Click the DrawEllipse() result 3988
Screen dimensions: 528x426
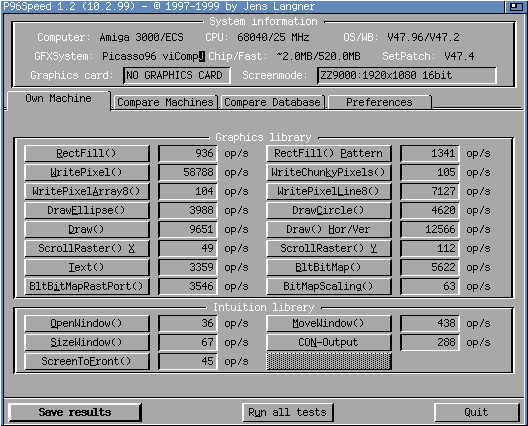tap(188, 210)
